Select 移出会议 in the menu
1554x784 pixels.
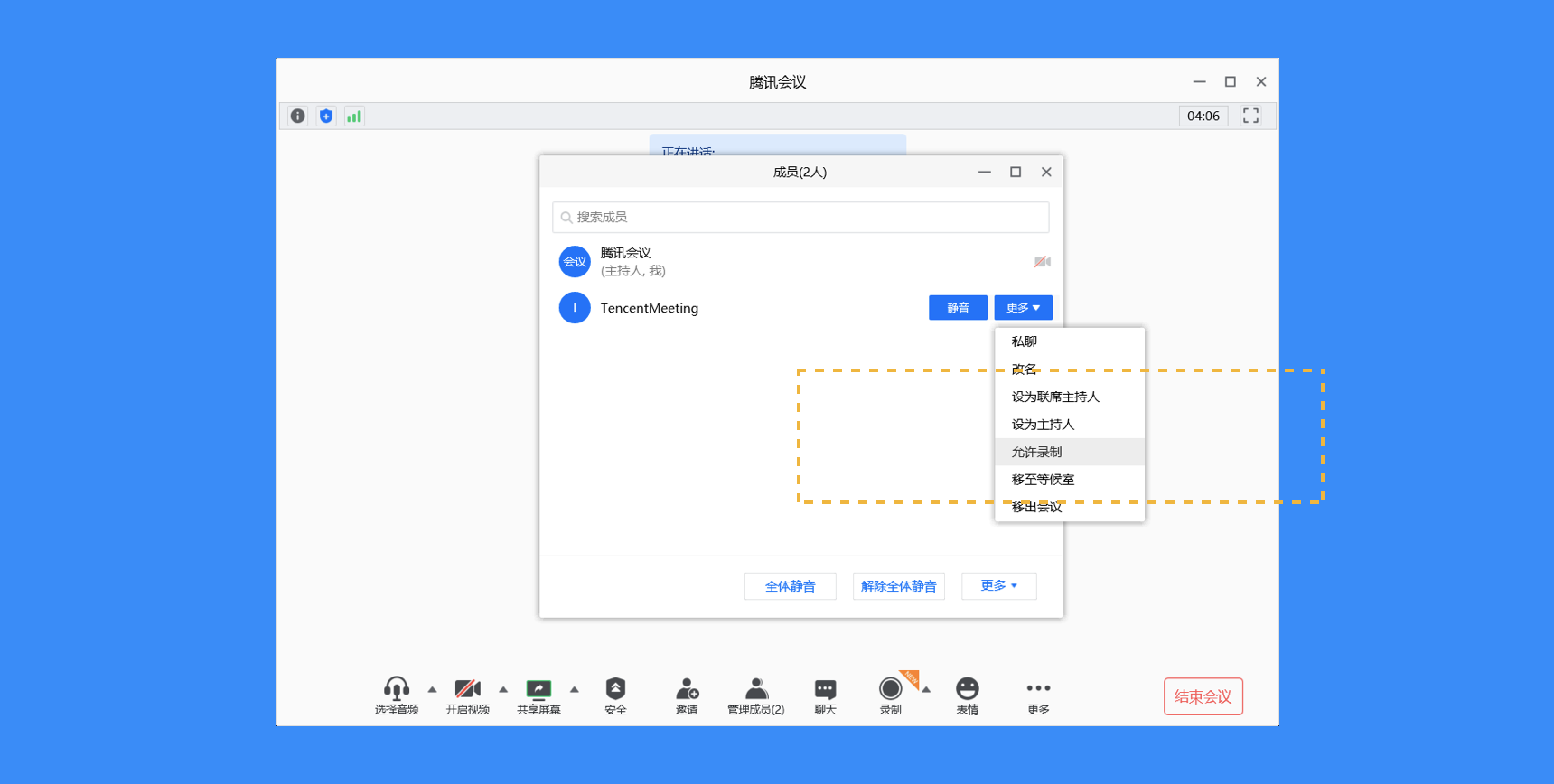tap(1070, 507)
